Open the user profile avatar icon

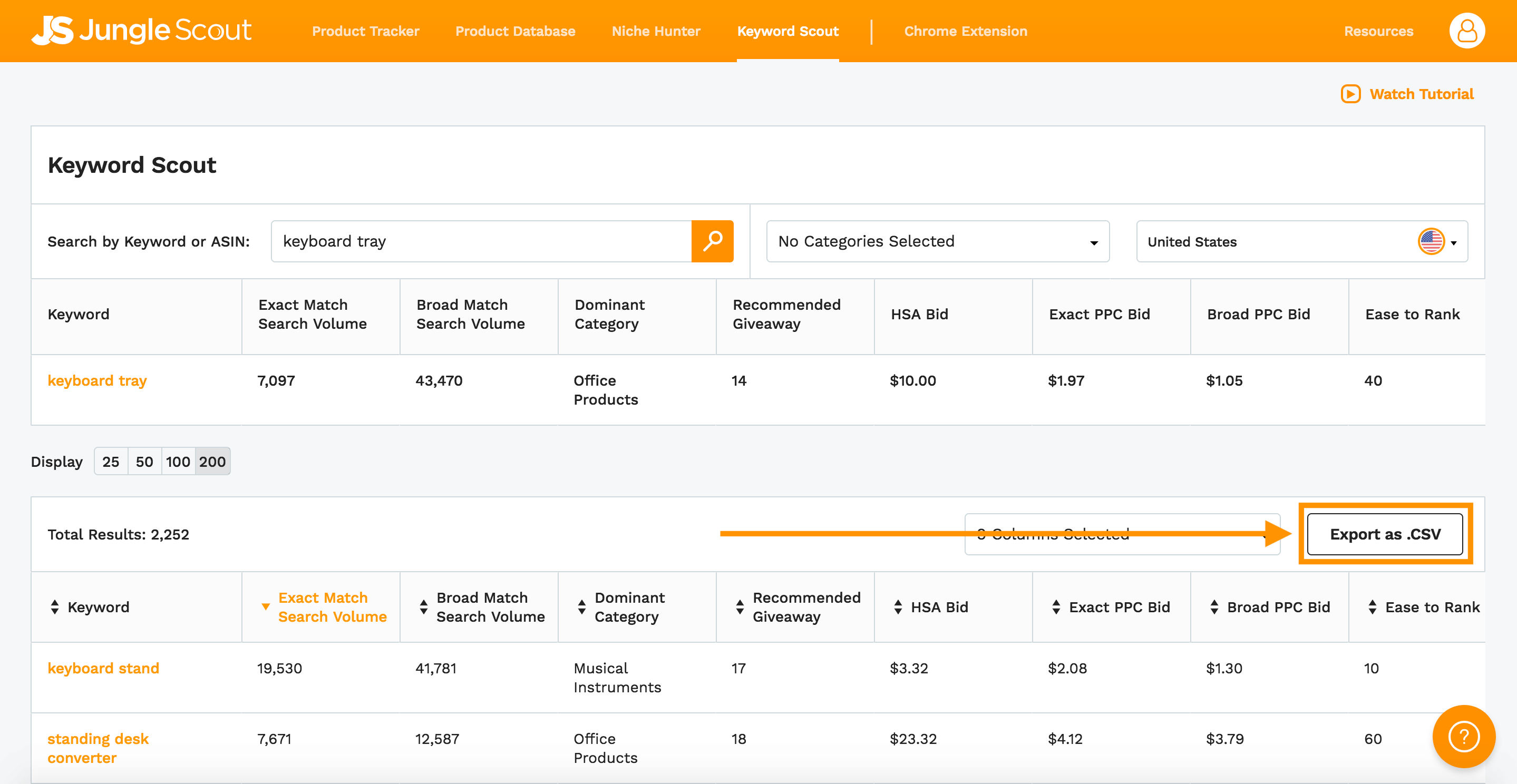(1466, 31)
